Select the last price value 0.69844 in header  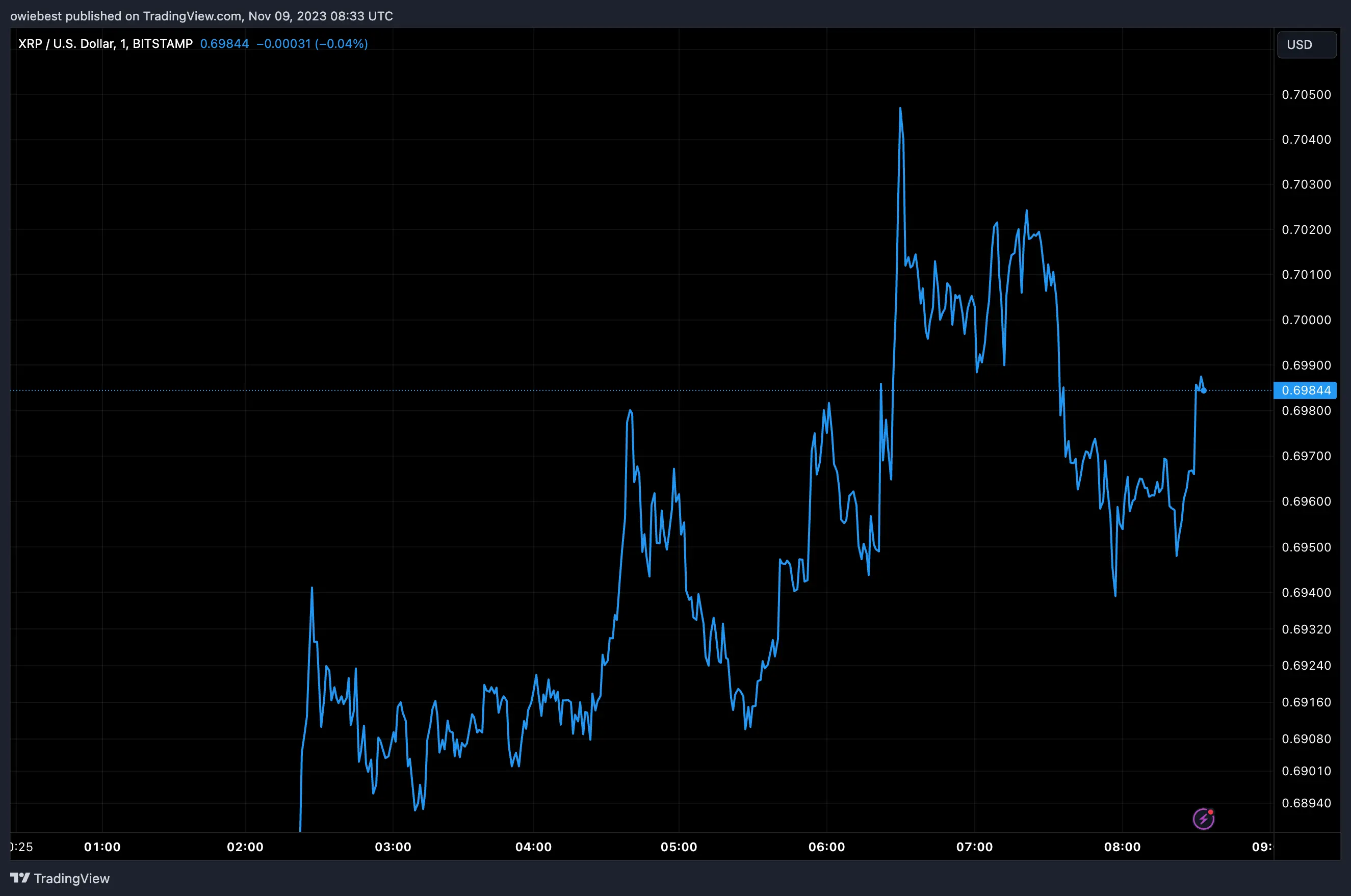click(x=225, y=44)
